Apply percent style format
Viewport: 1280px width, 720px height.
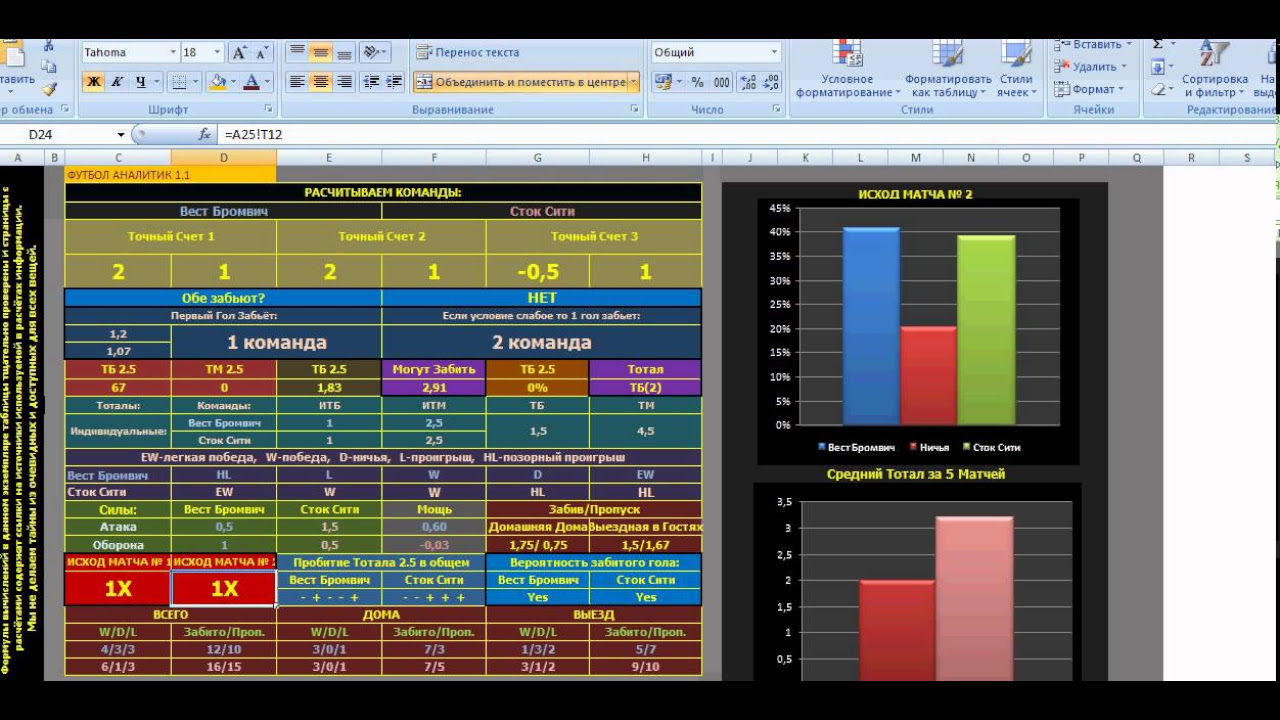(x=697, y=82)
